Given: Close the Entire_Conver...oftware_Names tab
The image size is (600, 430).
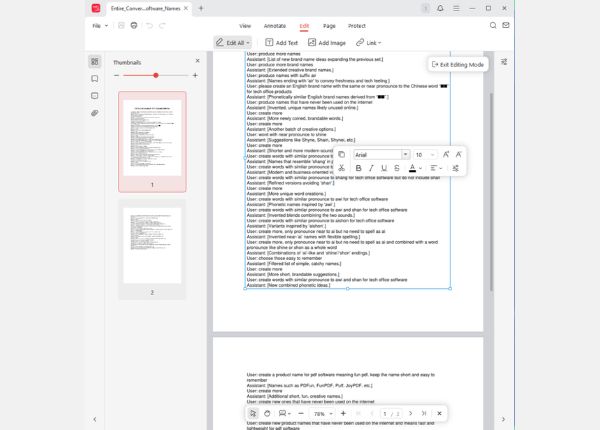Looking at the screenshot, I should tap(186, 8).
